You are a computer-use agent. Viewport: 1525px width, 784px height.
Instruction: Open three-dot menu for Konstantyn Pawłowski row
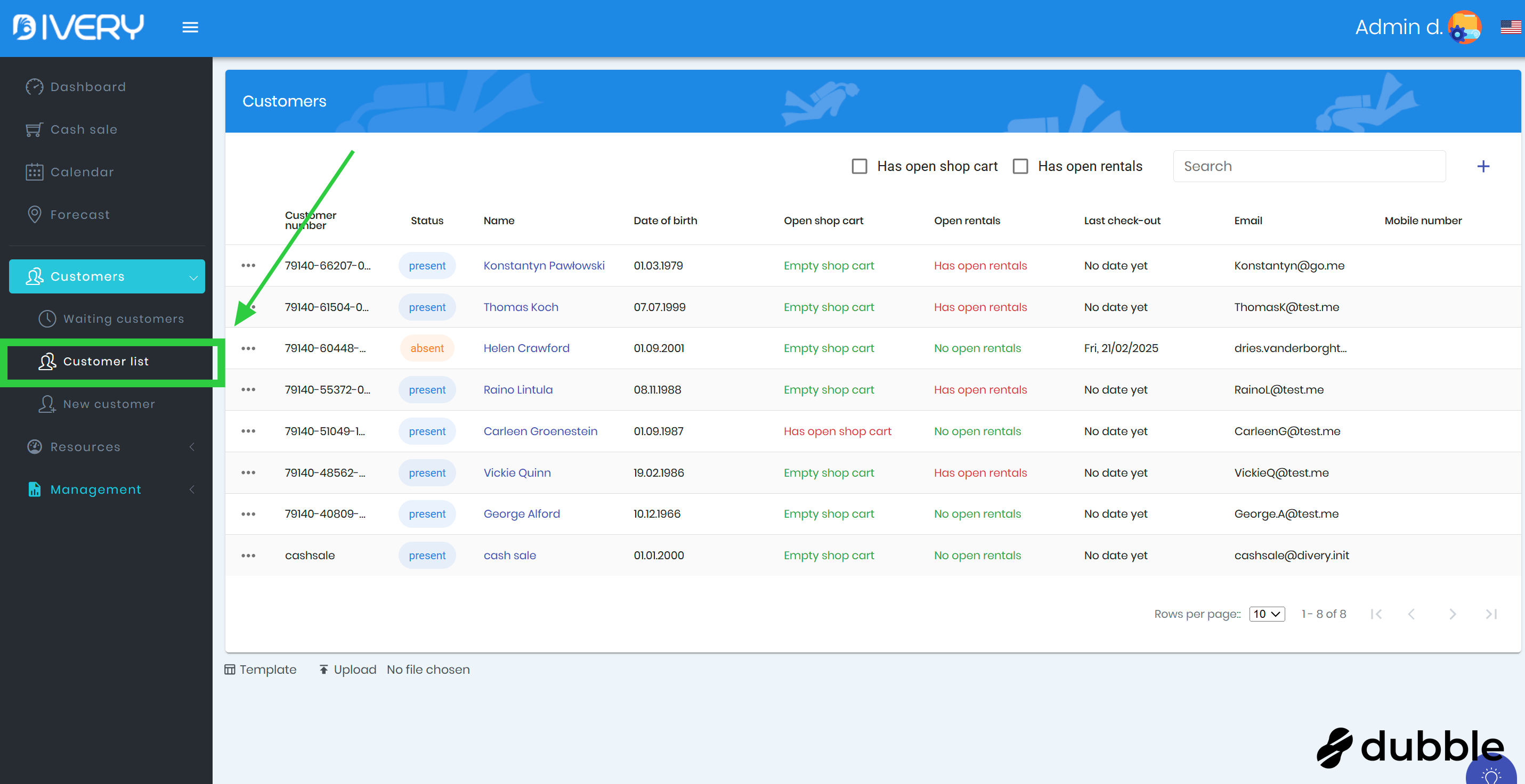pyautogui.click(x=248, y=266)
